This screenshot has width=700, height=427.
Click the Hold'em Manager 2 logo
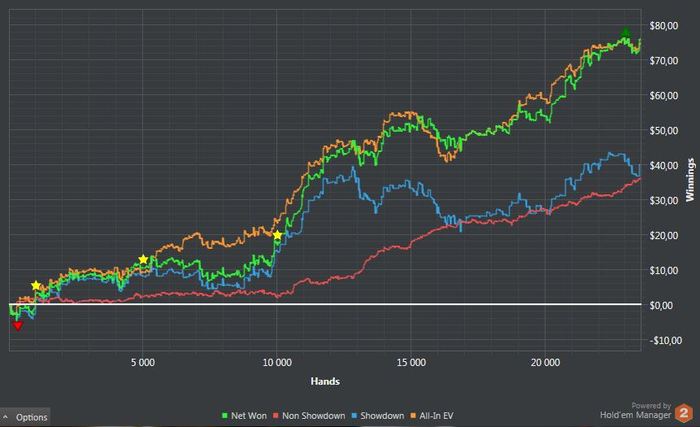click(683, 413)
